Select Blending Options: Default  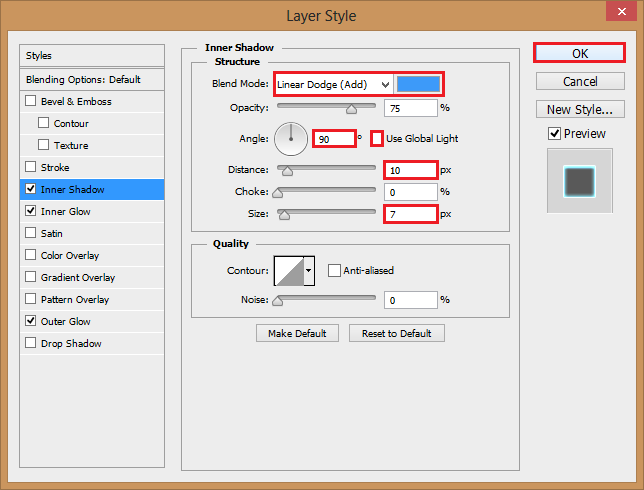tap(83, 79)
